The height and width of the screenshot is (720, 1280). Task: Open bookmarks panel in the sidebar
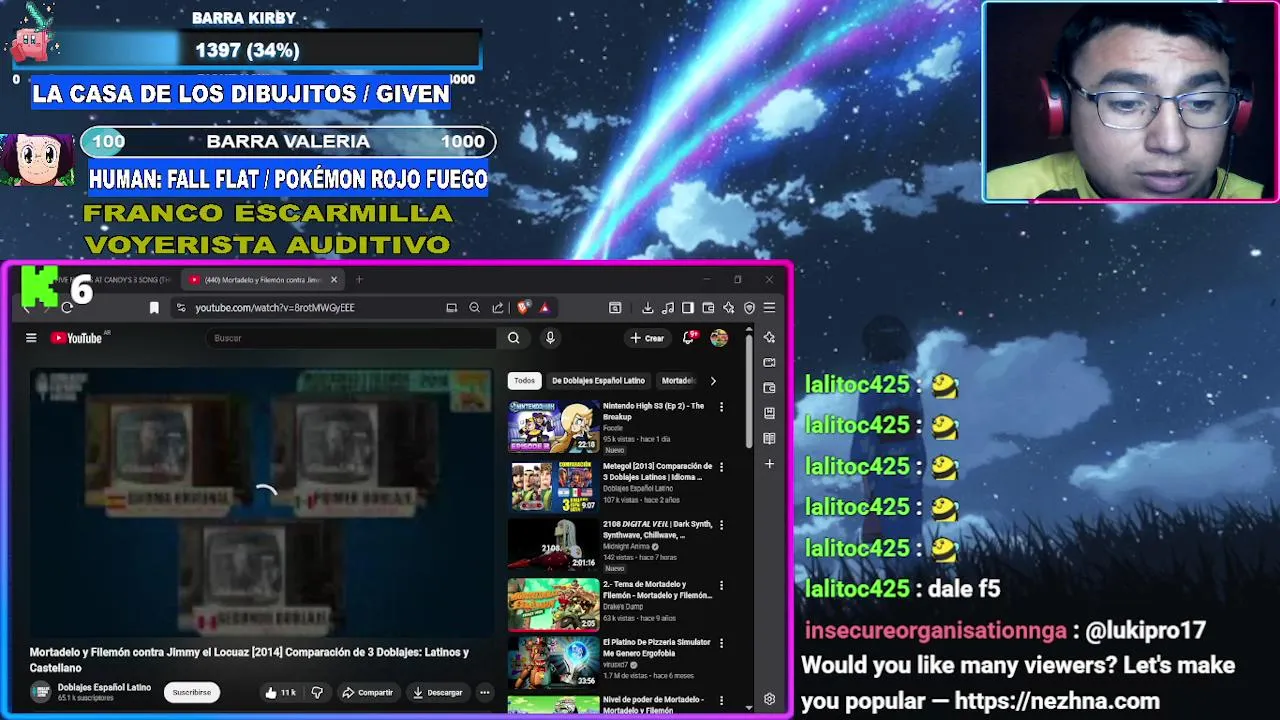click(769, 413)
